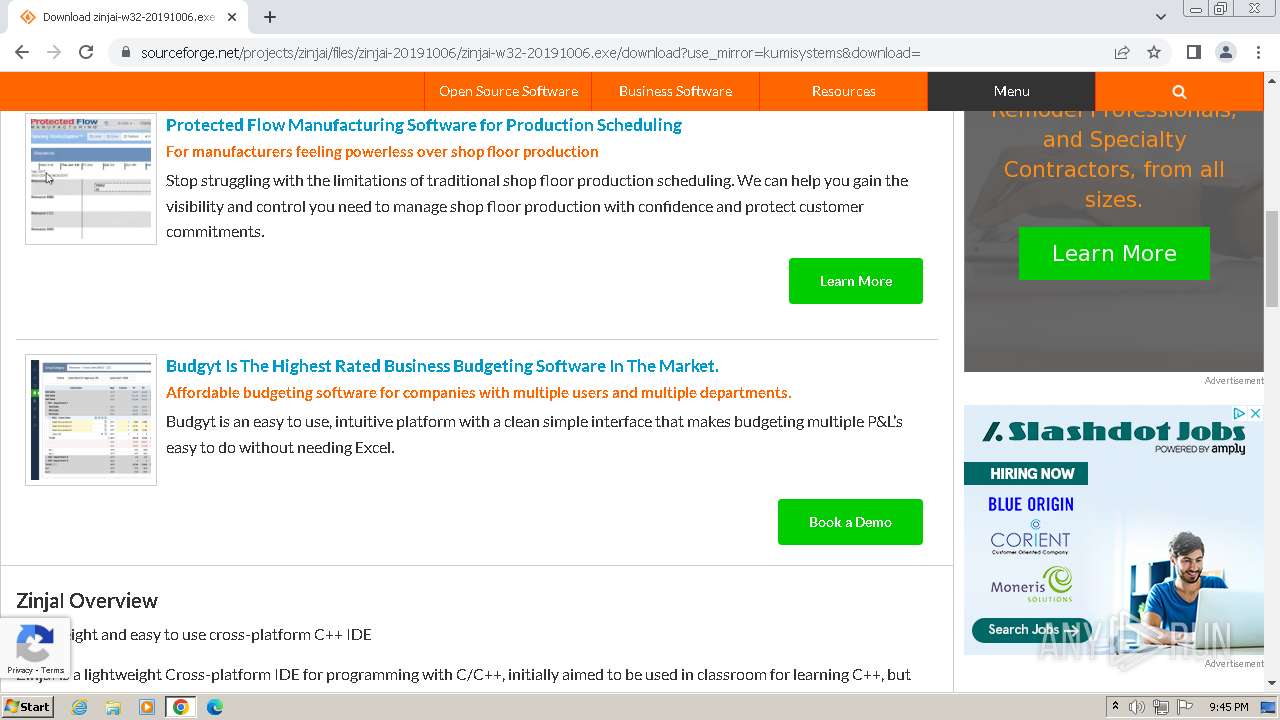Open the SourceForge search icon
Viewport: 1280px width, 720px height.
[x=1179, y=91]
